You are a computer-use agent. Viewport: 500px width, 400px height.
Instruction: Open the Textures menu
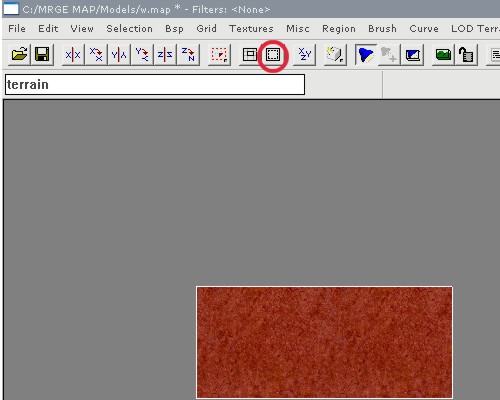tap(251, 29)
